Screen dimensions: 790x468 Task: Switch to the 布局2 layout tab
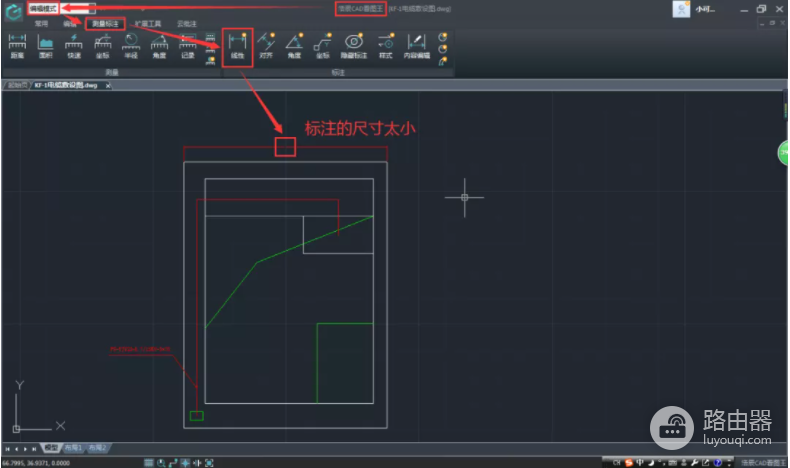coord(97,447)
